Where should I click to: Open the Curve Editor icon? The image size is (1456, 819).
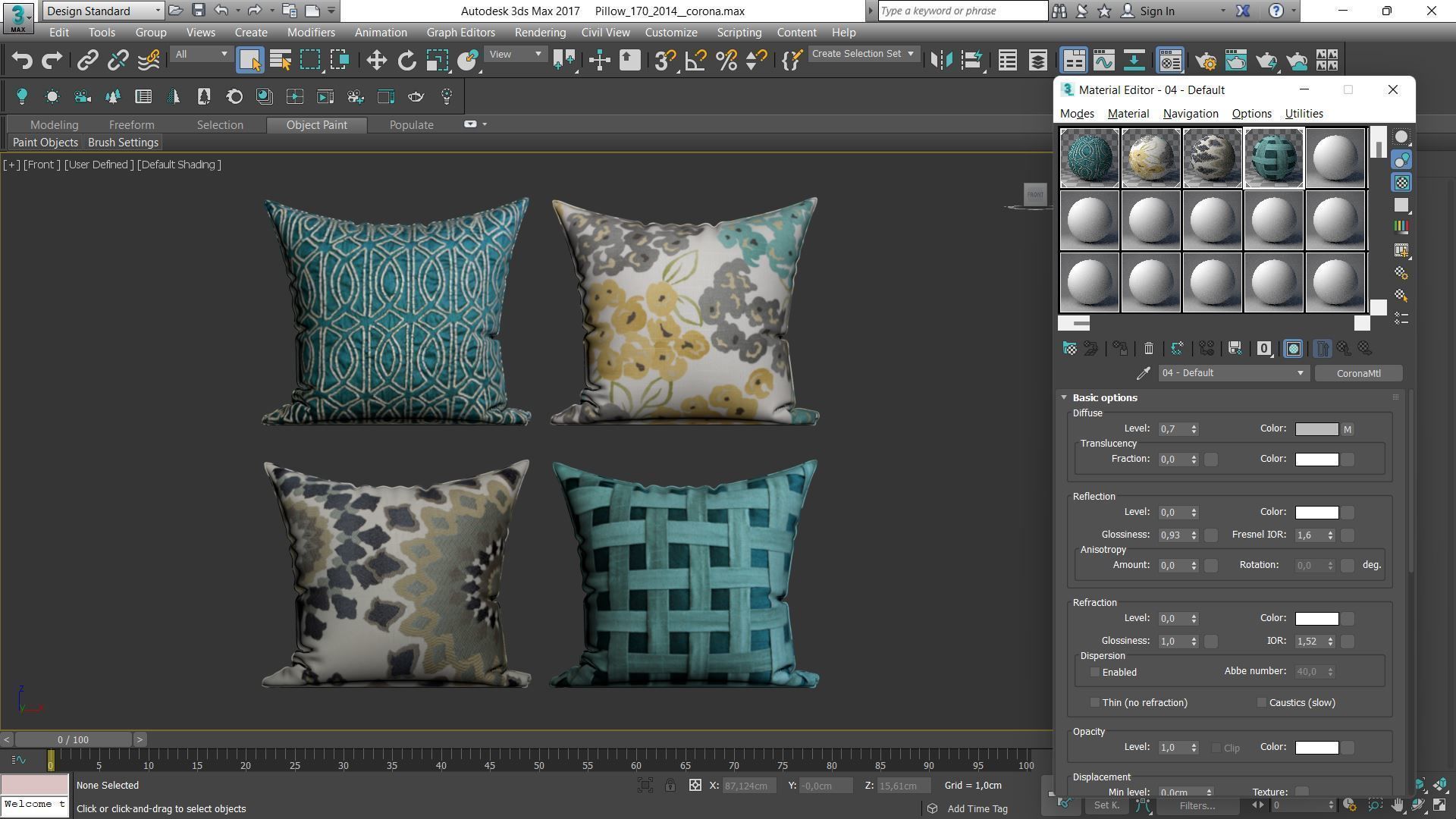[1103, 61]
